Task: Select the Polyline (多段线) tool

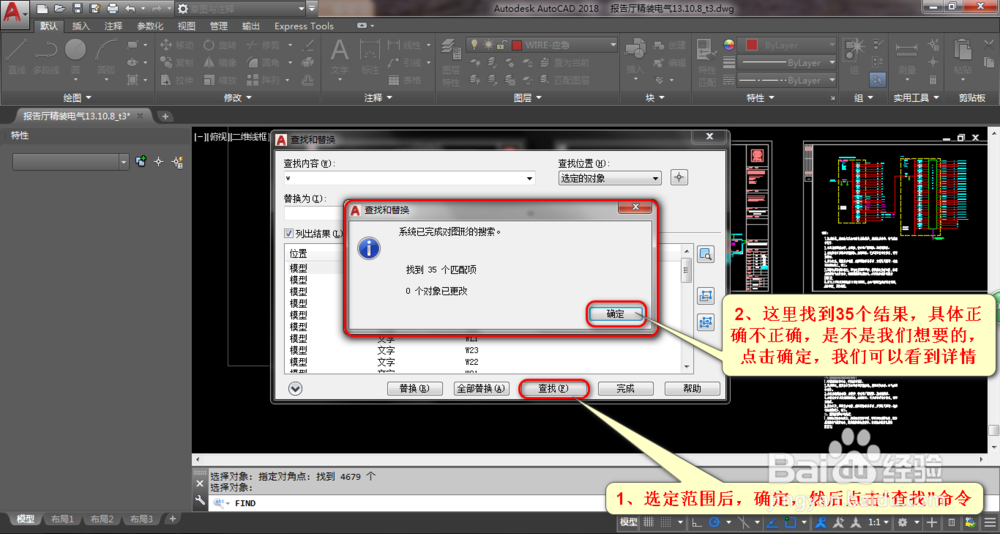Action: pos(46,56)
